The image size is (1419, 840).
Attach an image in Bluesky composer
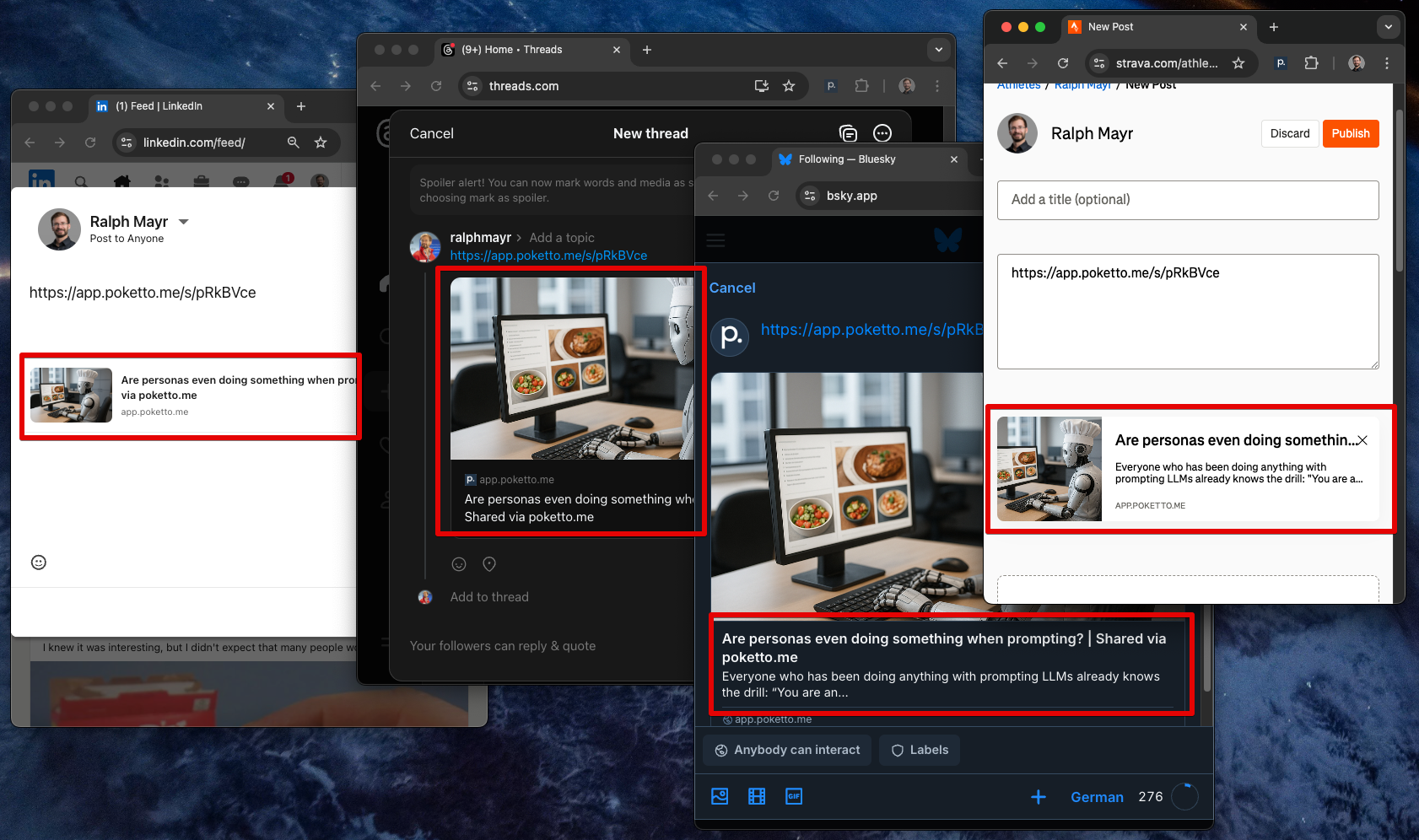click(720, 796)
